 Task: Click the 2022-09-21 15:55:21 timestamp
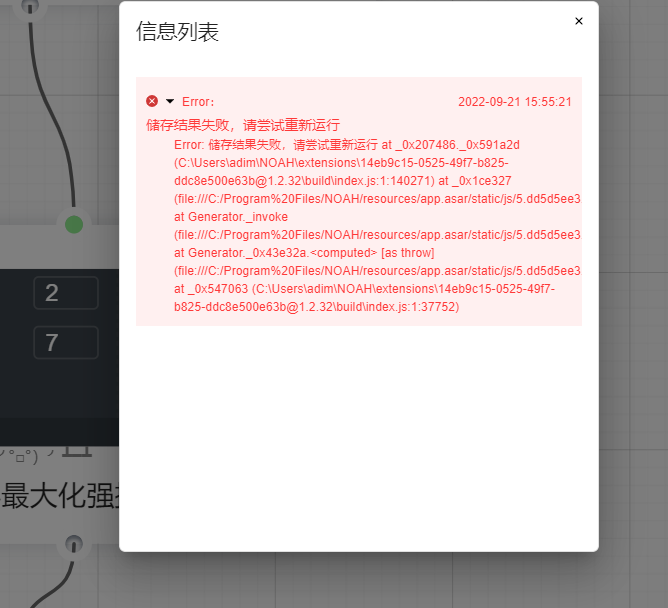(x=514, y=102)
